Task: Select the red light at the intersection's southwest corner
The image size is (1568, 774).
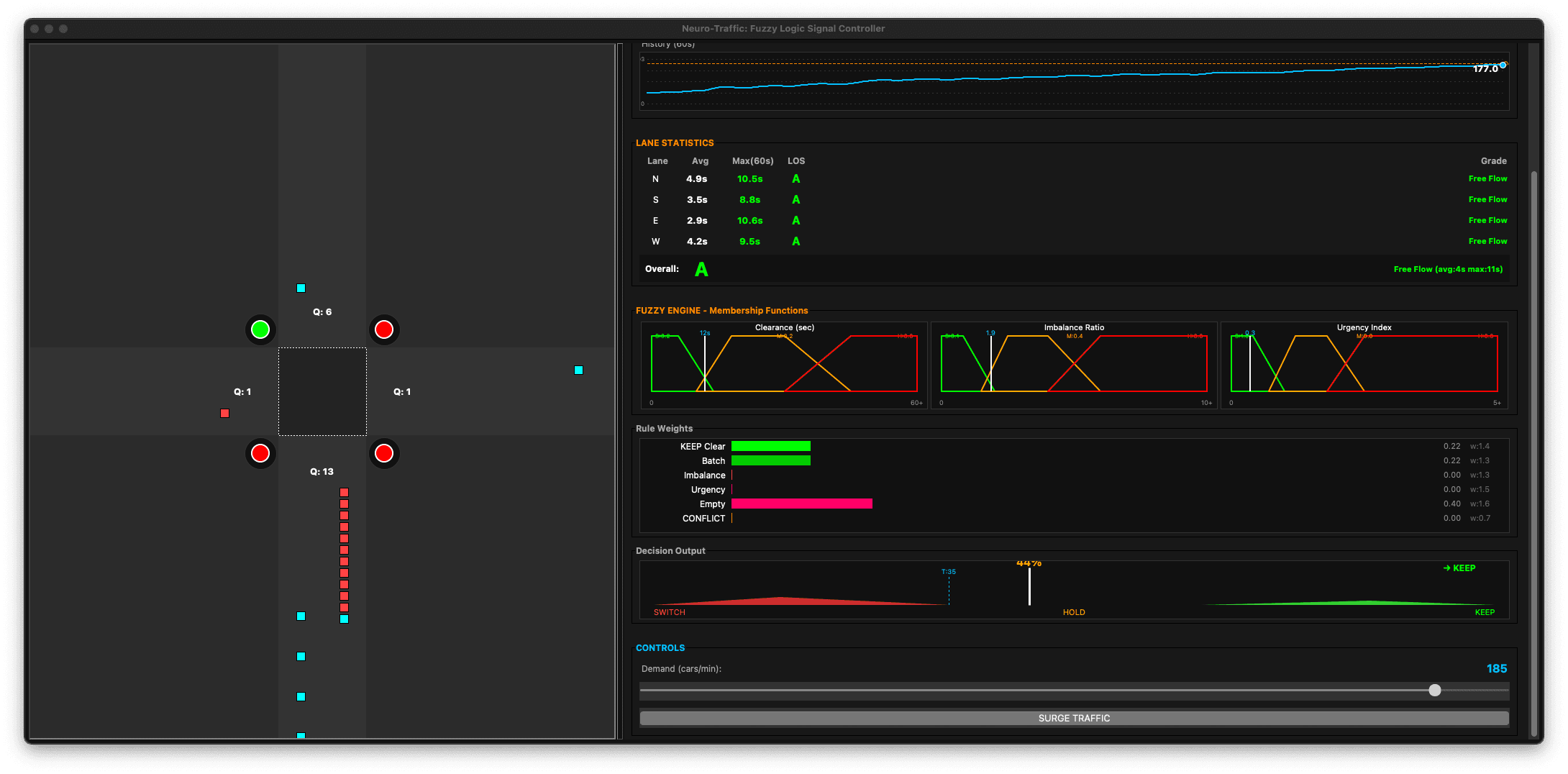Action: point(260,453)
